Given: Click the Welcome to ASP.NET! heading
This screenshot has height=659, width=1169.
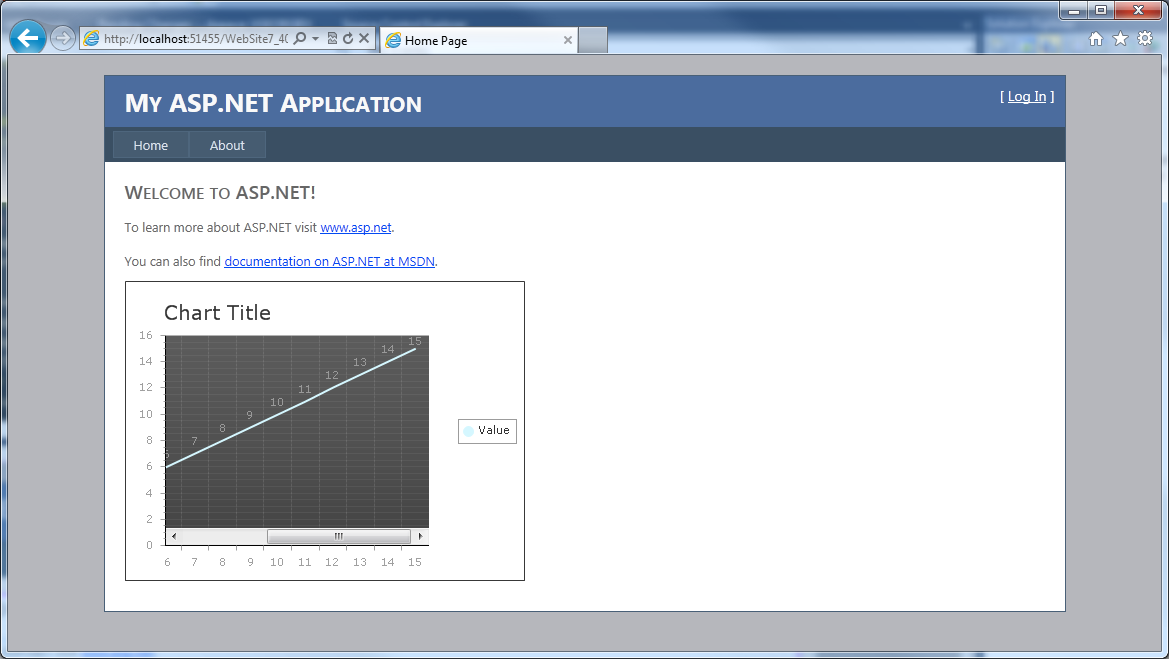Looking at the screenshot, I should coord(220,192).
